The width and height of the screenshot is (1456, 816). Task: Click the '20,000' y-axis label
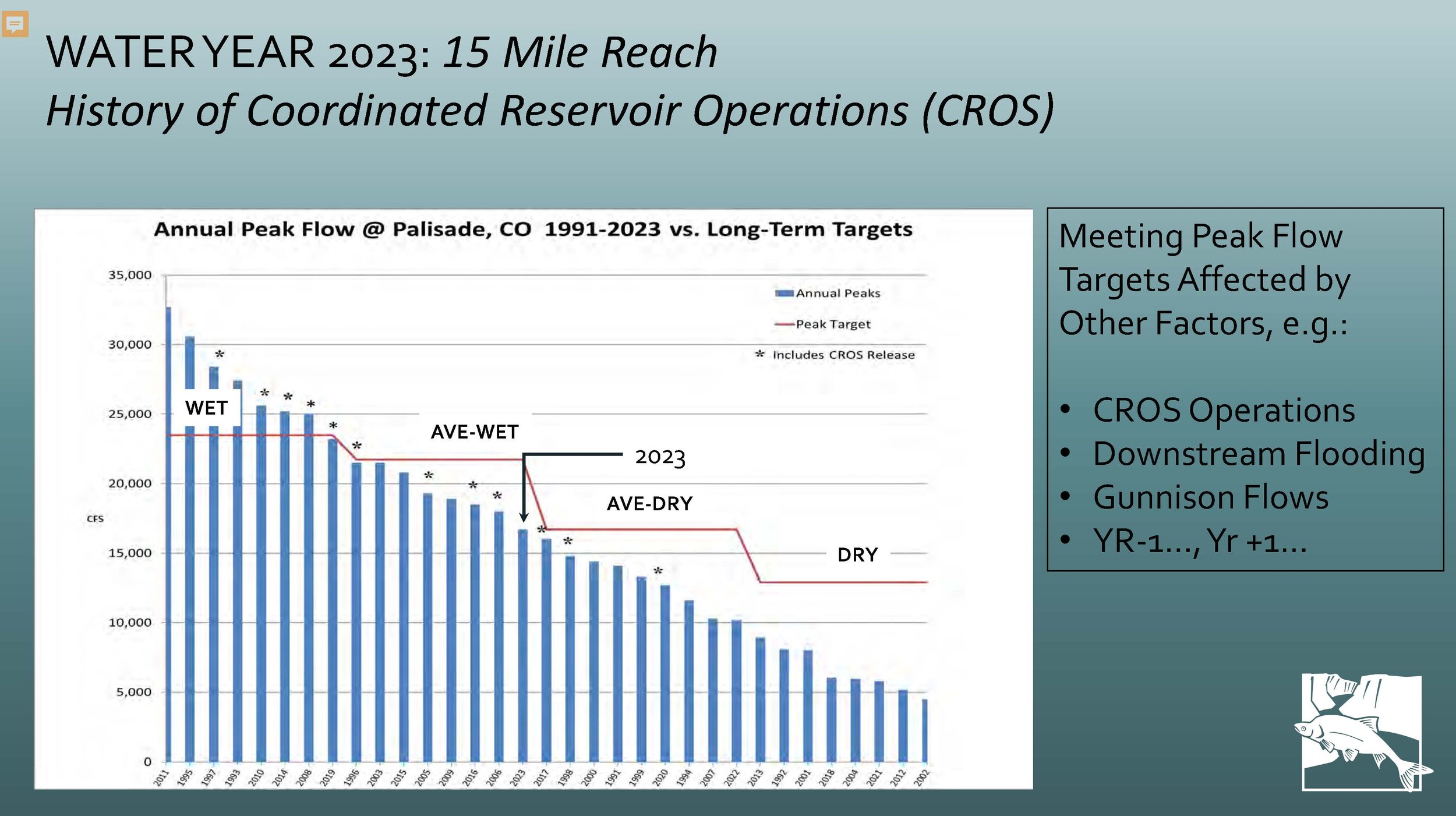pos(130,483)
